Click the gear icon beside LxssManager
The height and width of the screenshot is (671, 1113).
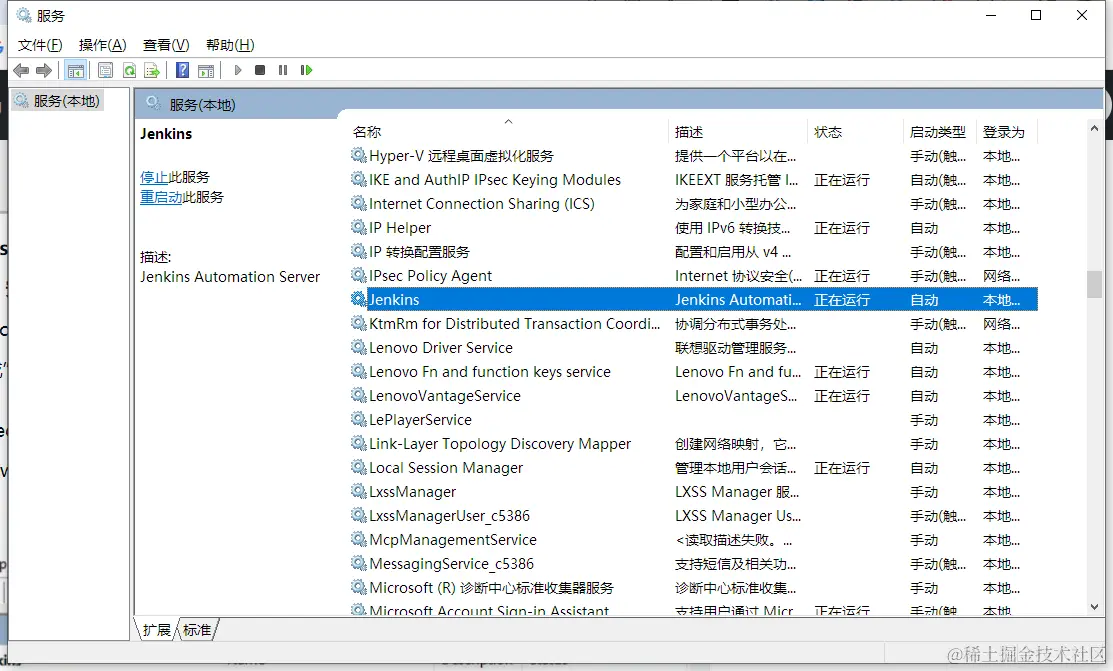pos(358,491)
